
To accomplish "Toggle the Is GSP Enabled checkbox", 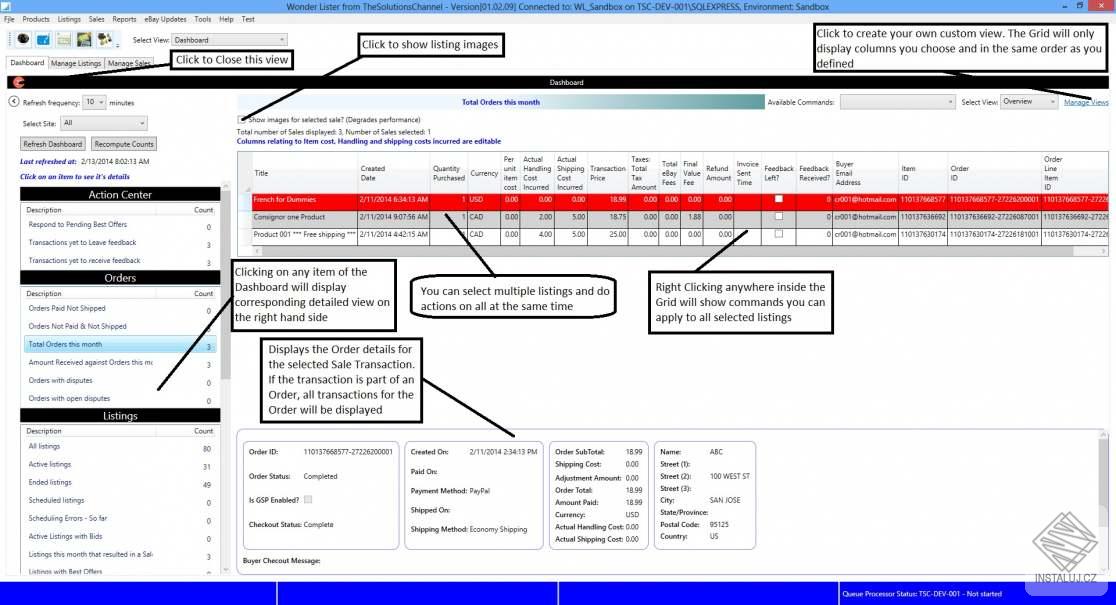I will (x=308, y=500).
